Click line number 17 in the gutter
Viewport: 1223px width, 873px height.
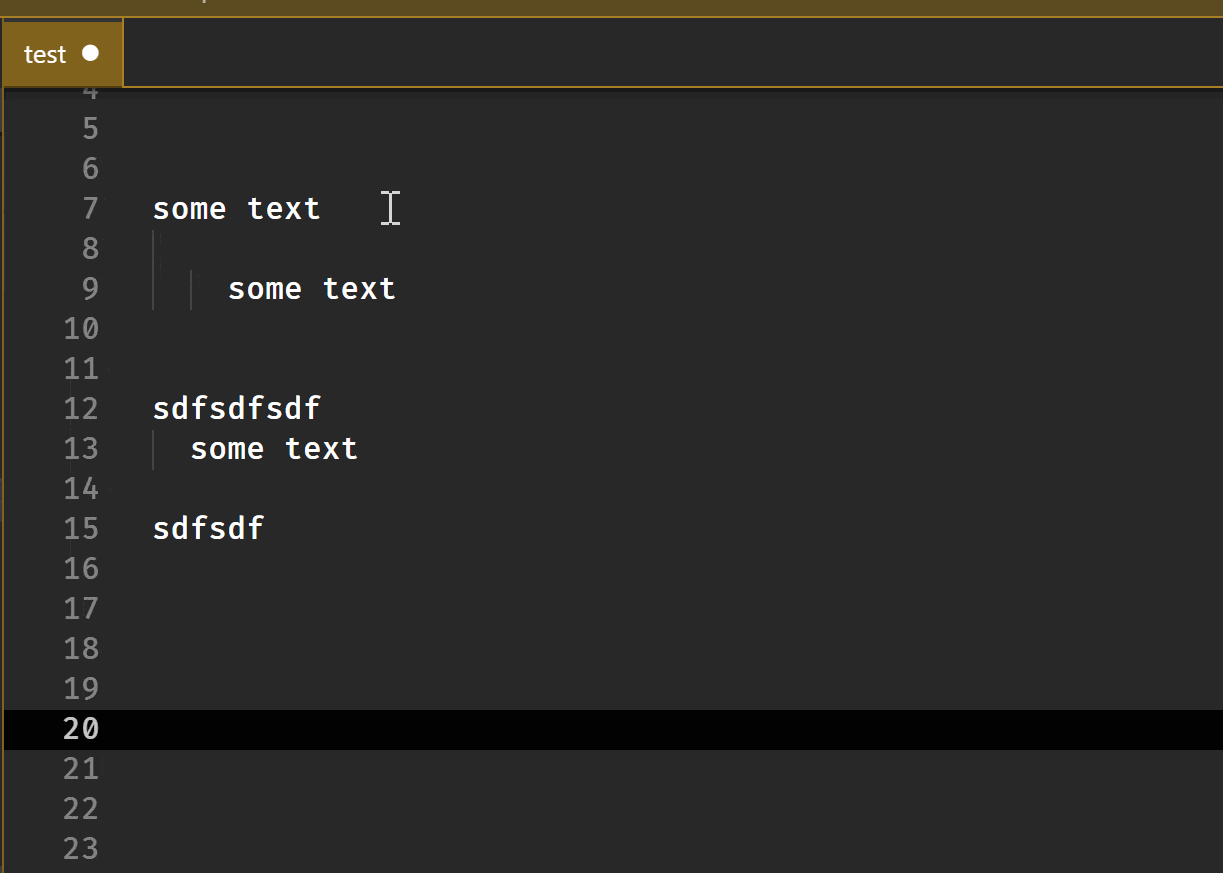click(81, 609)
